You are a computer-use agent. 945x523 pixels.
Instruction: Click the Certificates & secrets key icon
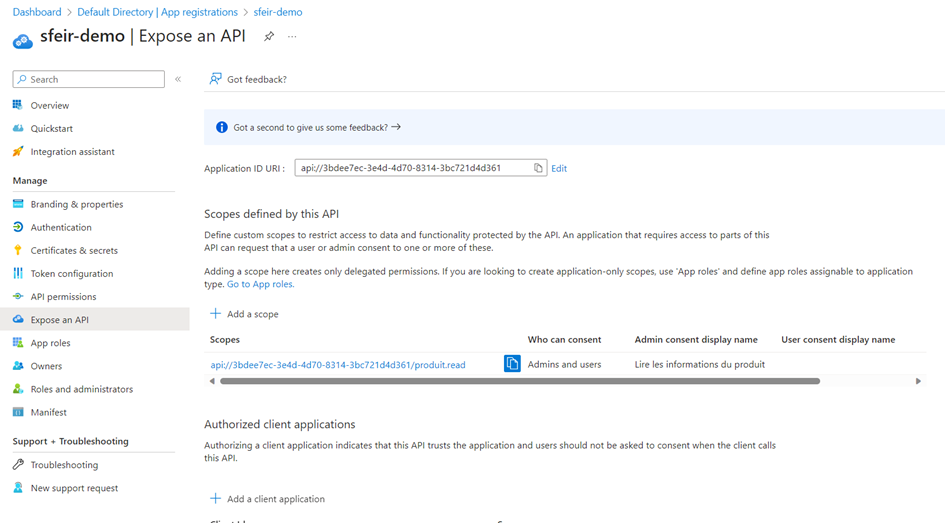(18, 250)
